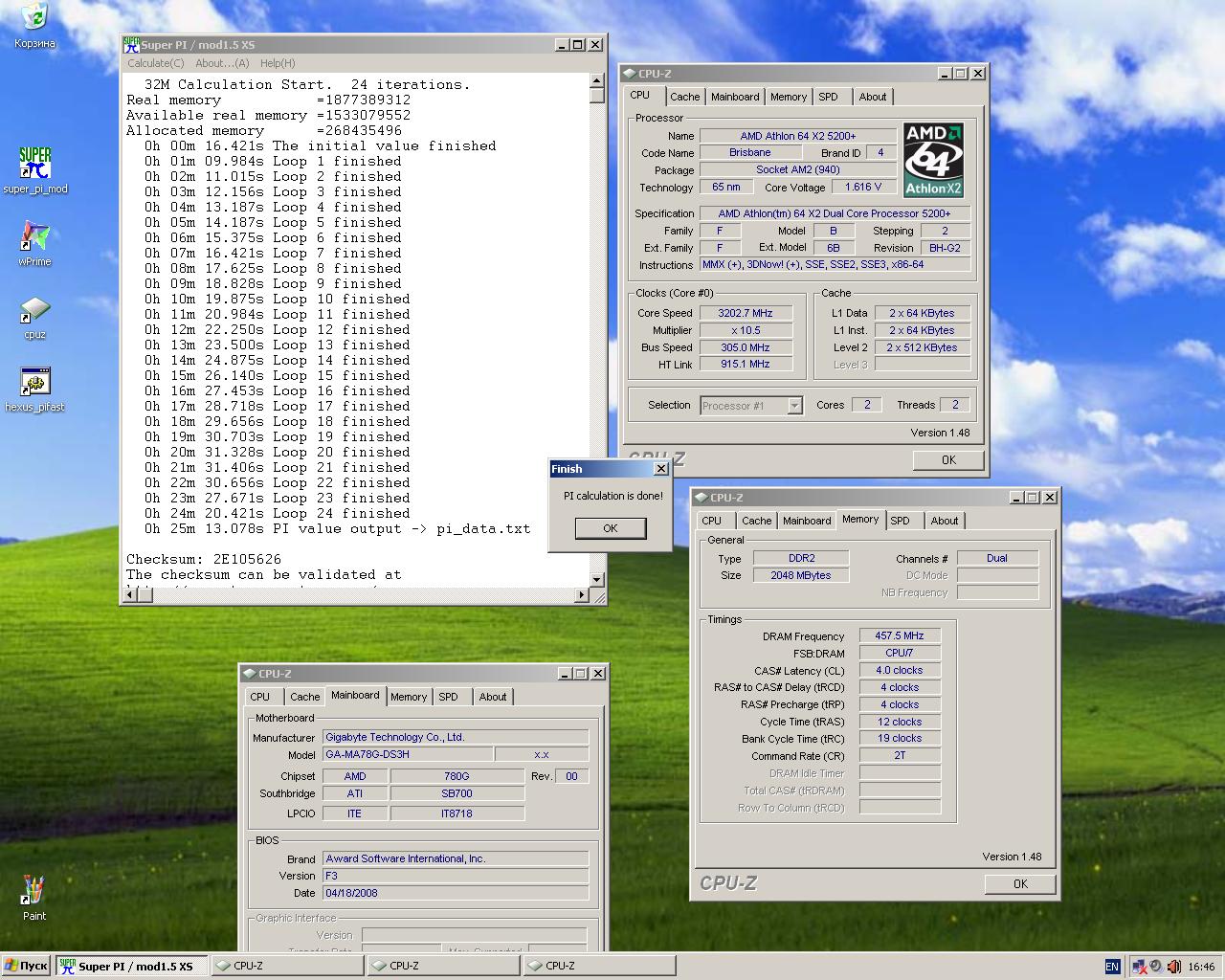Click the taskbar clock showing 16:46

click(1201, 967)
